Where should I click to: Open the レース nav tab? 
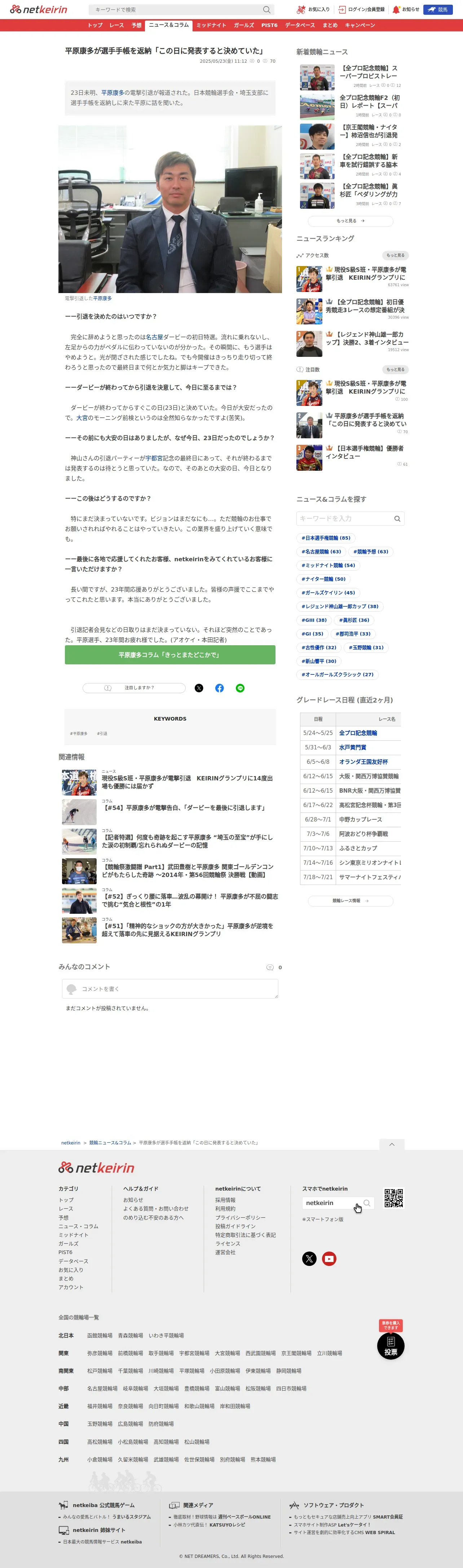coord(116,25)
